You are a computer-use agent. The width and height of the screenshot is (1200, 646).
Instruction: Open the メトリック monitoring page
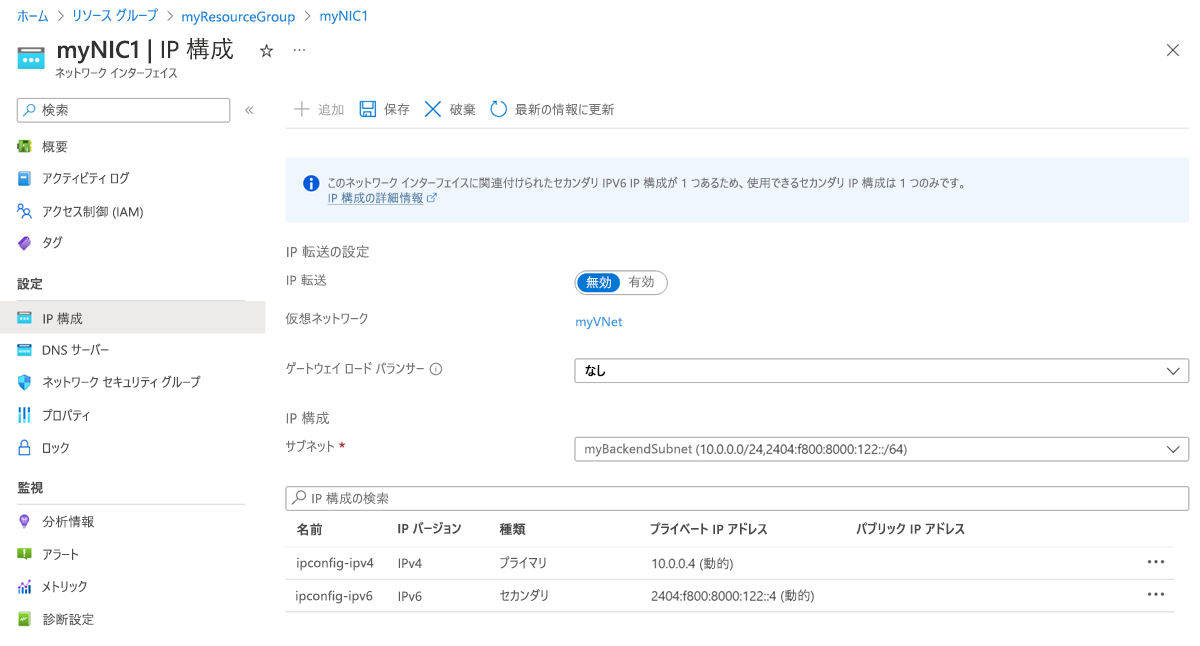point(62,586)
